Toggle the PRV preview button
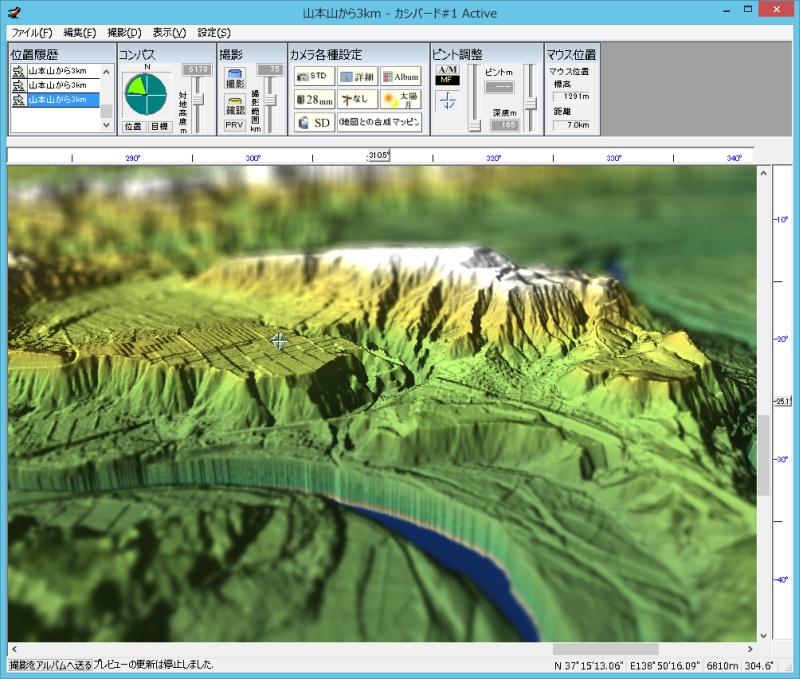800x679 pixels. tap(234, 126)
